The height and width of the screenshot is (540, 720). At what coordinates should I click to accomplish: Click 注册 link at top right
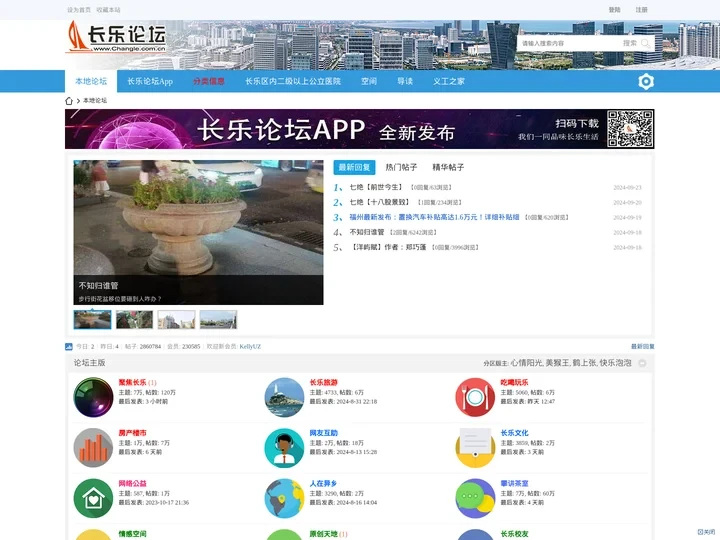tap(641, 10)
